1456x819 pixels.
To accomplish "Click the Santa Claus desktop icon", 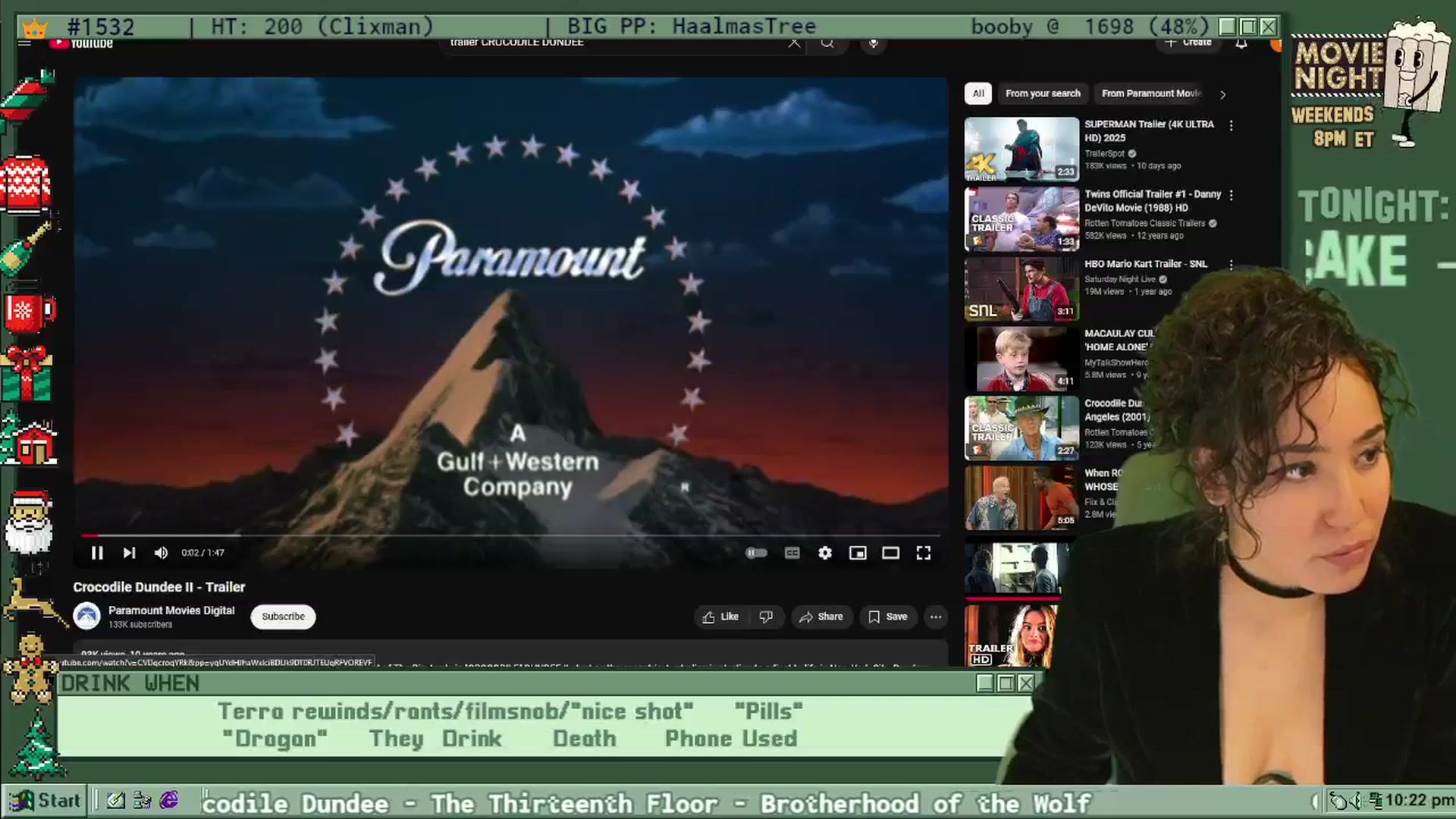I will (29, 522).
